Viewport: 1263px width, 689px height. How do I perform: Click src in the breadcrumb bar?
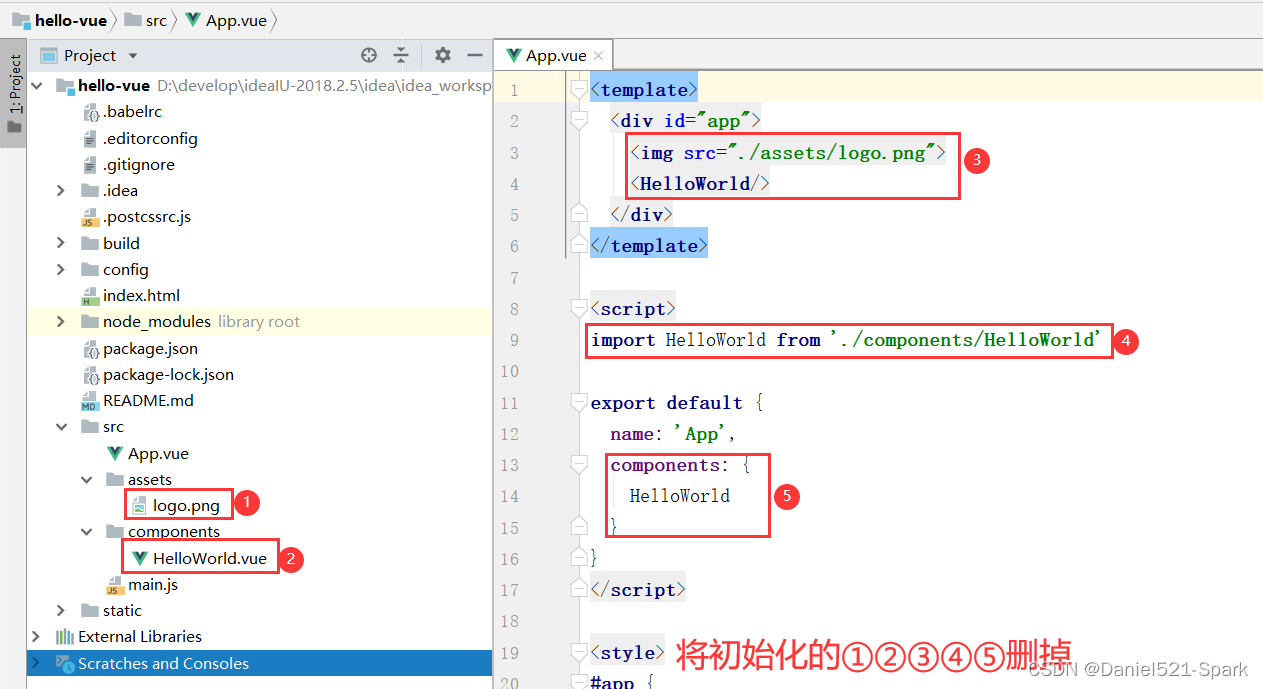click(146, 19)
